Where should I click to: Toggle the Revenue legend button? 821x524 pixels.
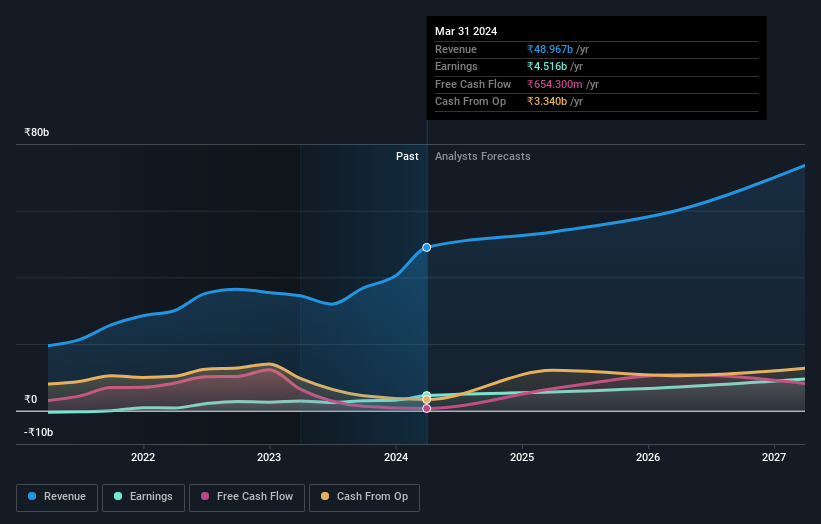coord(57,497)
